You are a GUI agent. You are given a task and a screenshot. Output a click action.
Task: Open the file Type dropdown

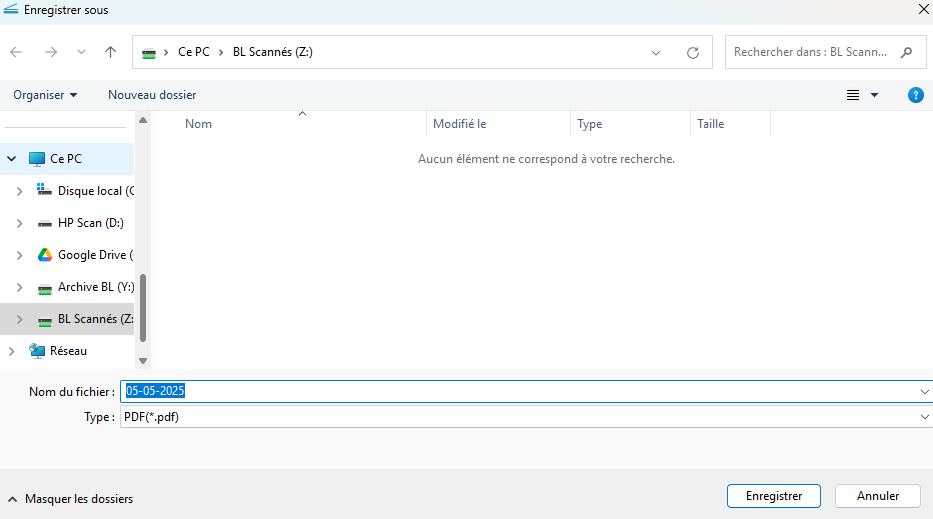[x=524, y=417]
